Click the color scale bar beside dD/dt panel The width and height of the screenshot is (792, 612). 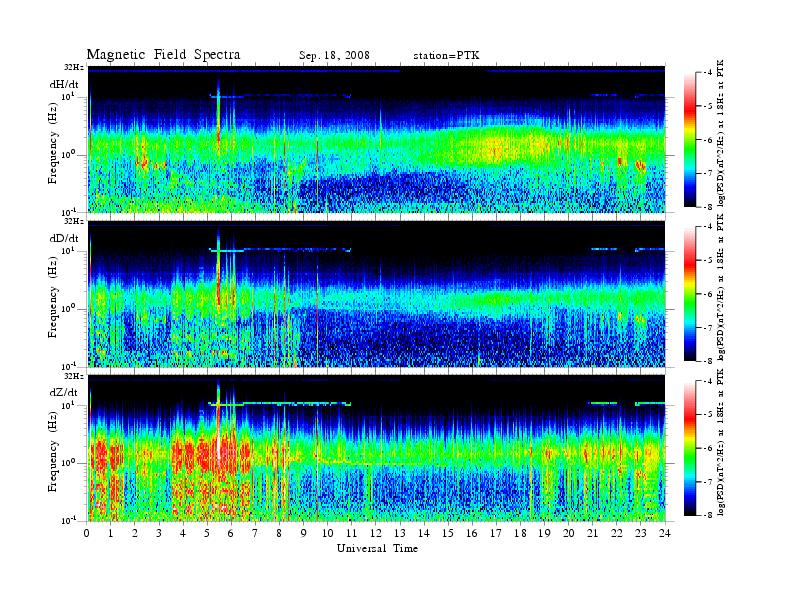click(x=689, y=294)
